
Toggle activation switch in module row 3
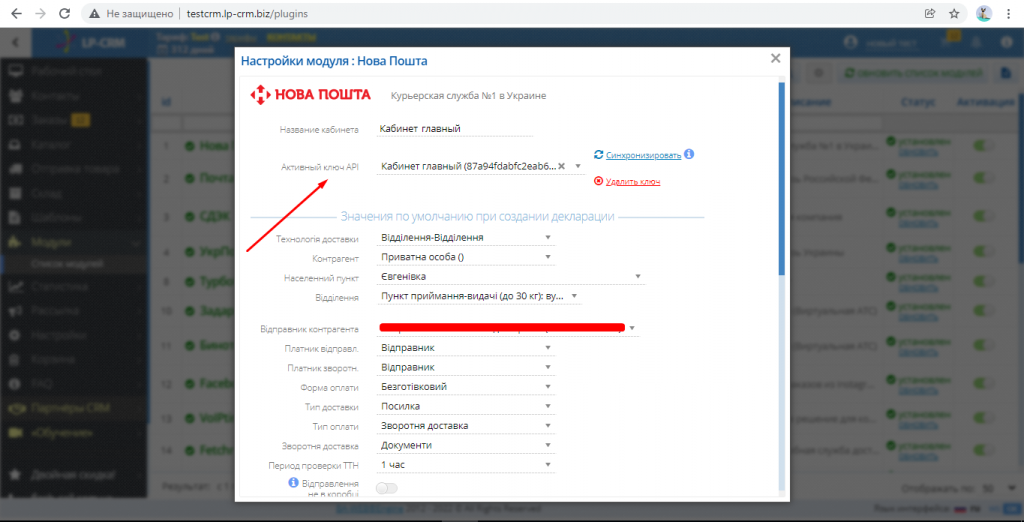[x=984, y=216]
